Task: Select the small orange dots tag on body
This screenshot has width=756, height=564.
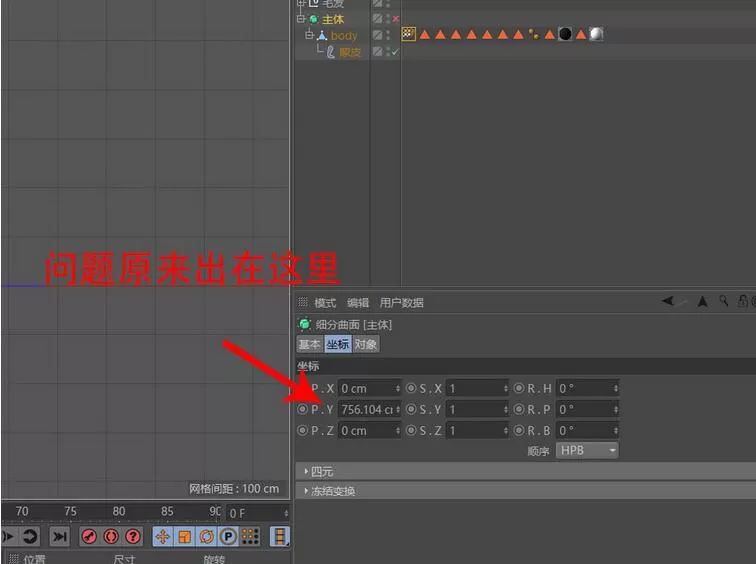Action: 534,34
